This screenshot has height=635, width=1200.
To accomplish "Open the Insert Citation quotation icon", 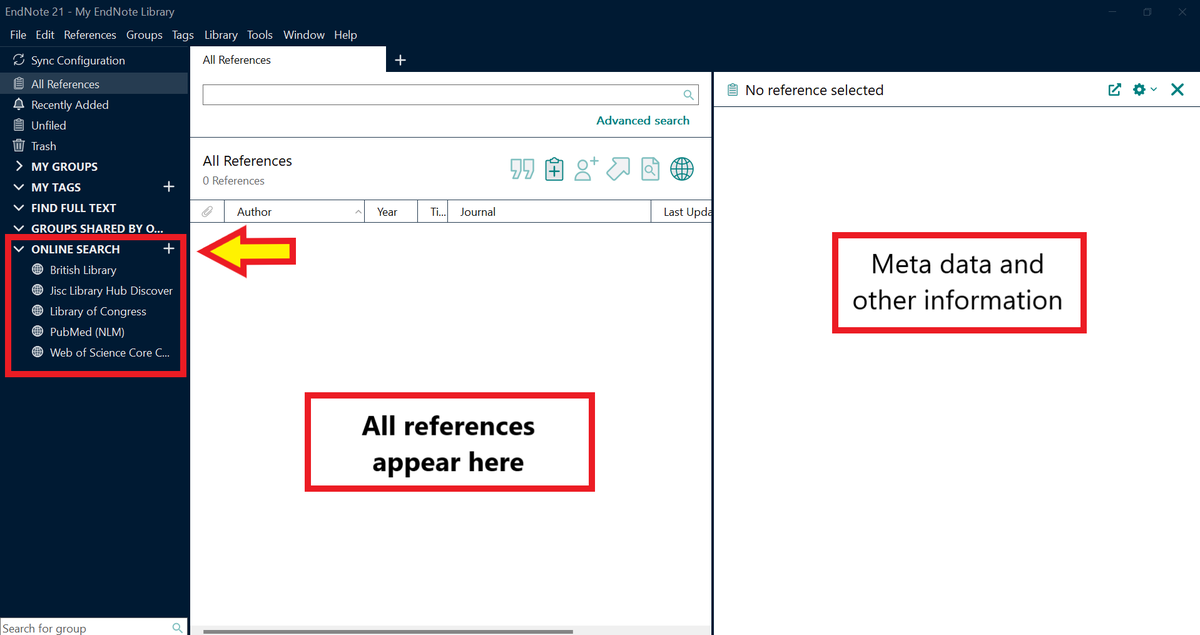I will [x=521, y=169].
